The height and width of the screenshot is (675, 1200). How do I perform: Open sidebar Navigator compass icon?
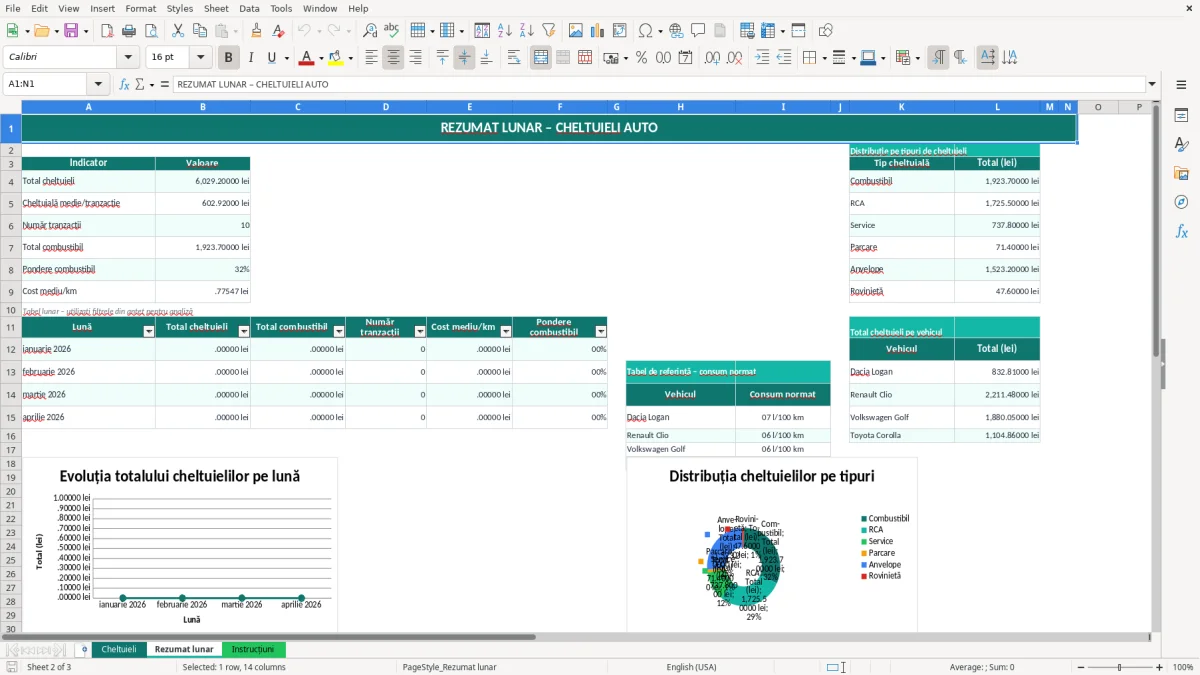pyautogui.click(x=1181, y=202)
